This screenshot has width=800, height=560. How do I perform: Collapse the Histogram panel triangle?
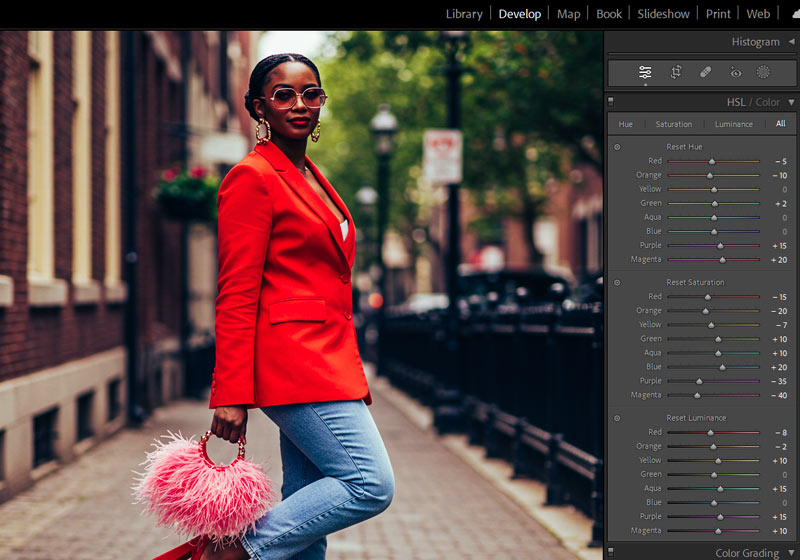click(x=791, y=41)
